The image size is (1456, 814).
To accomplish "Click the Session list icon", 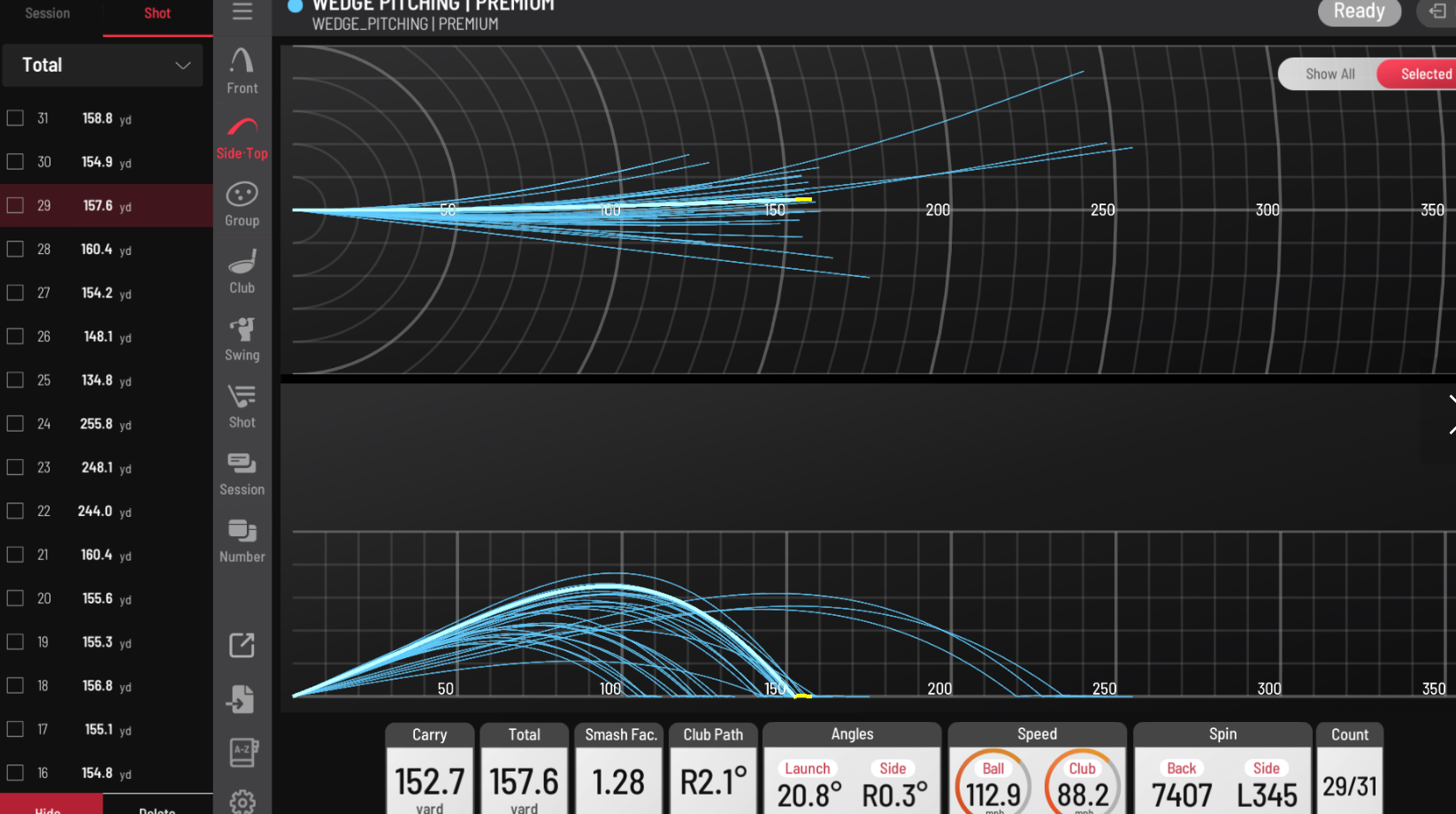I will click(x=241, y=473).
